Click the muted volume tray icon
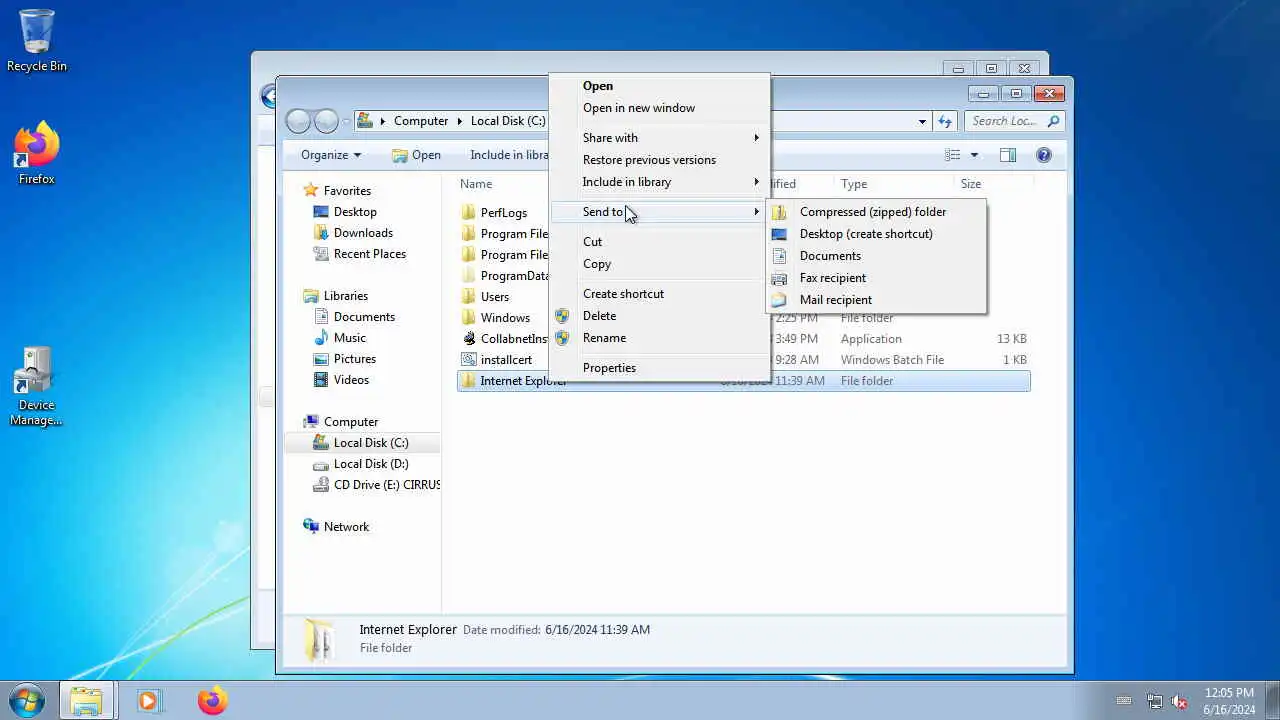1280x720 pixels. point(1180,701)
